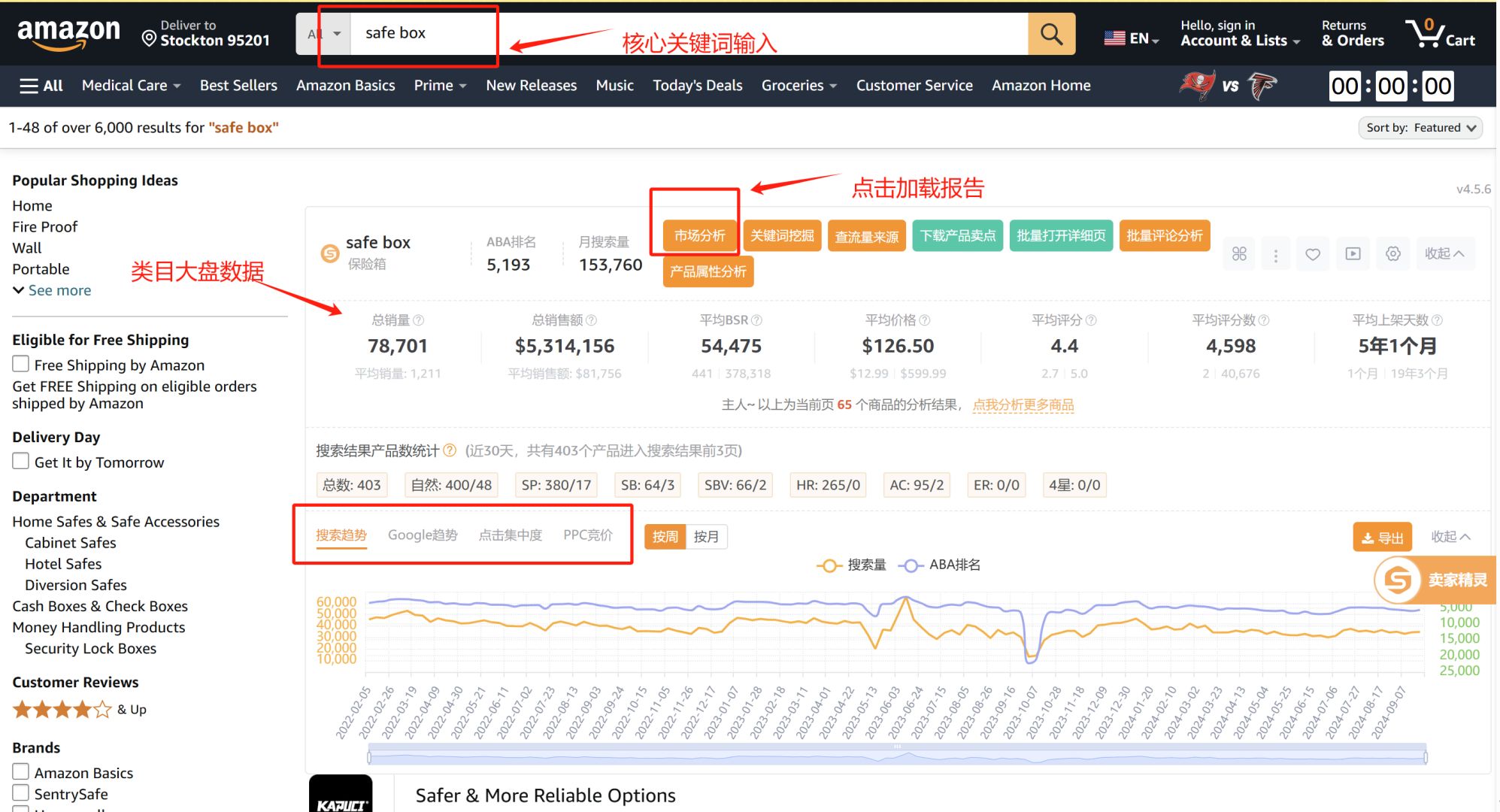Check Free Shipping by Amazon
Image resolution: width=1500 pixels, height=812 pixels.
[x=21, y=364]
